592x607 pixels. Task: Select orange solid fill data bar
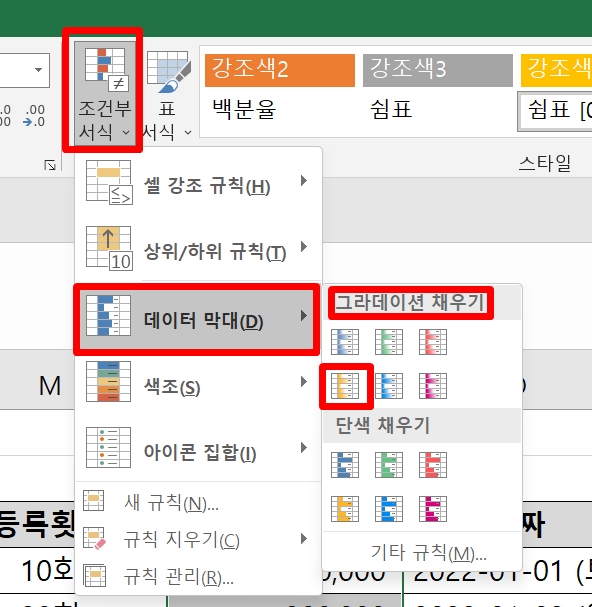click(x=345, y=509)
